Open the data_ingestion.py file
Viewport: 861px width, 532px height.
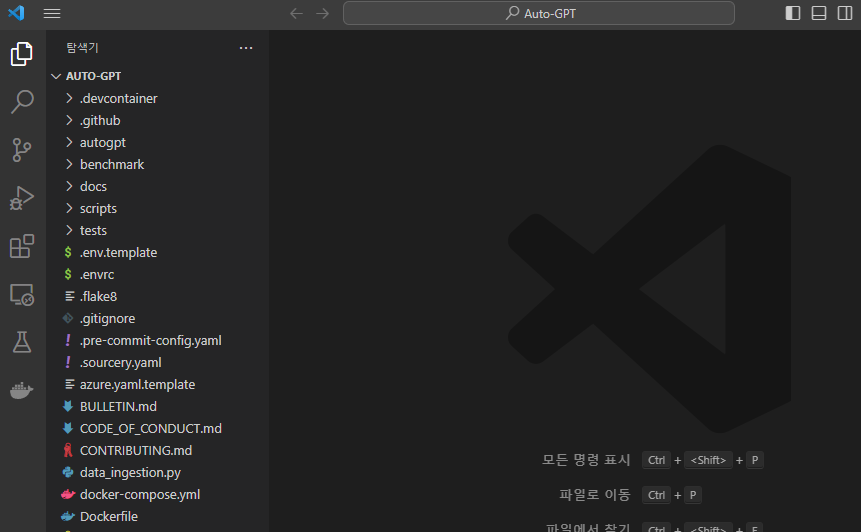pyautogui.click(x=158, y=472)
